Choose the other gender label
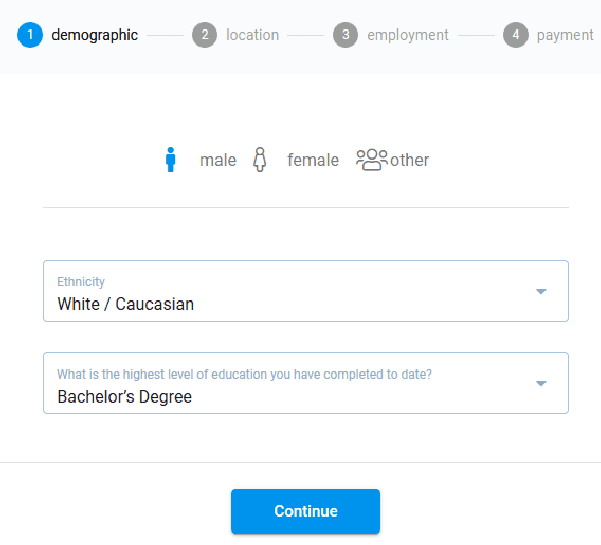Image resolution: width=601 pixels, height=545 pixels. [409, 160]
